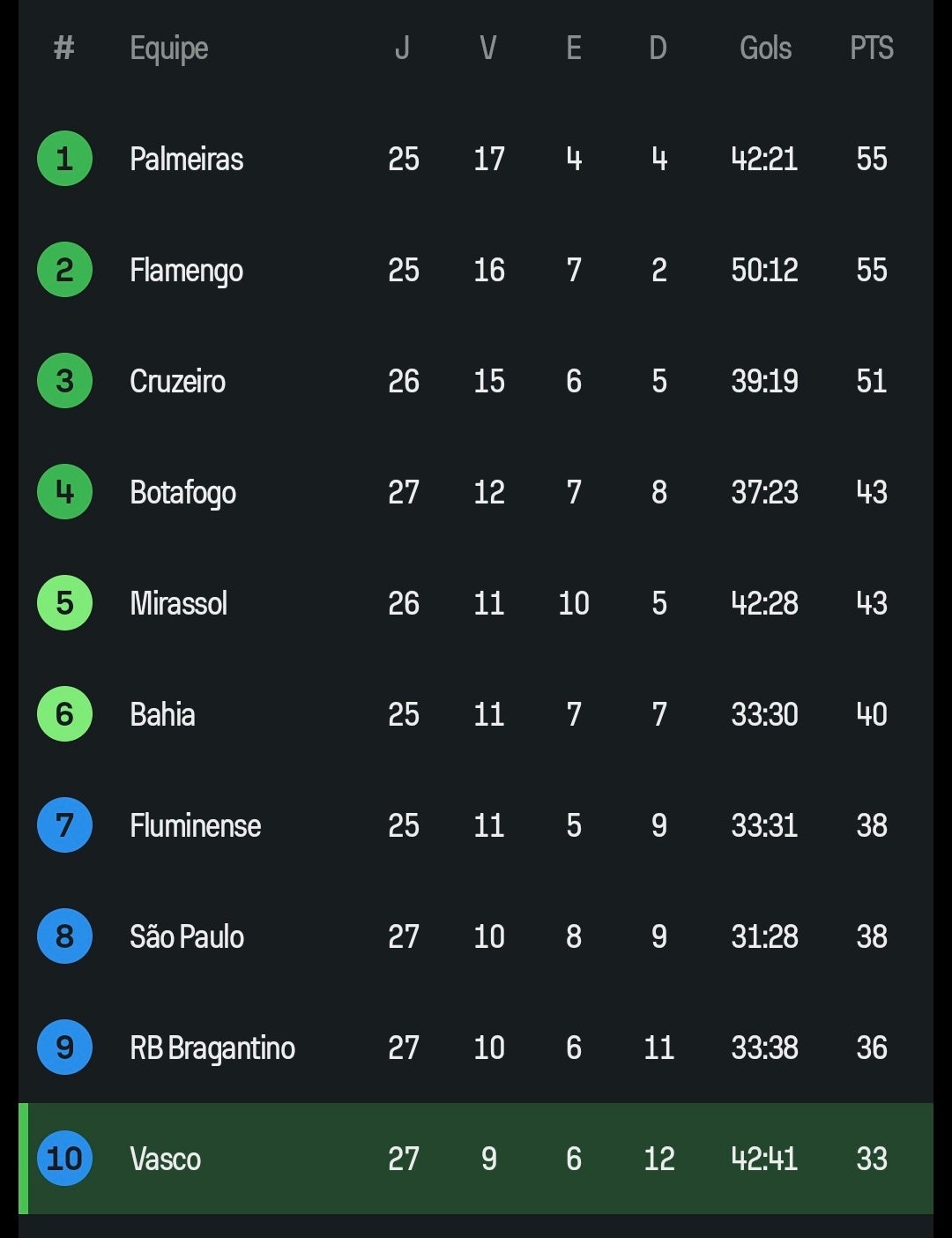952x1238 pixels.
Task: Click Palmeiras rank 1 badge
Action: [64, 159]
